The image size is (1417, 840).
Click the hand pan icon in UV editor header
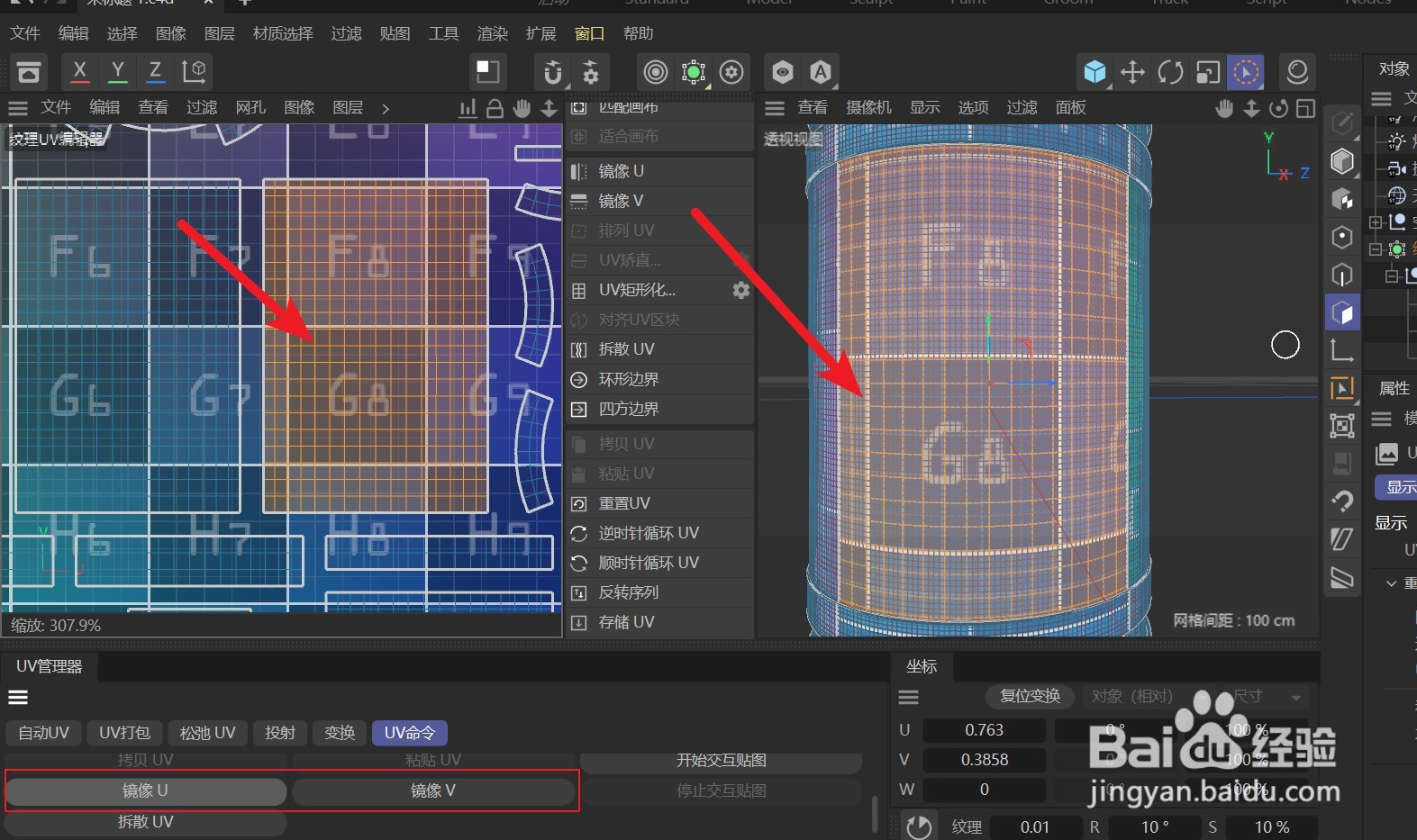[522, 108]
